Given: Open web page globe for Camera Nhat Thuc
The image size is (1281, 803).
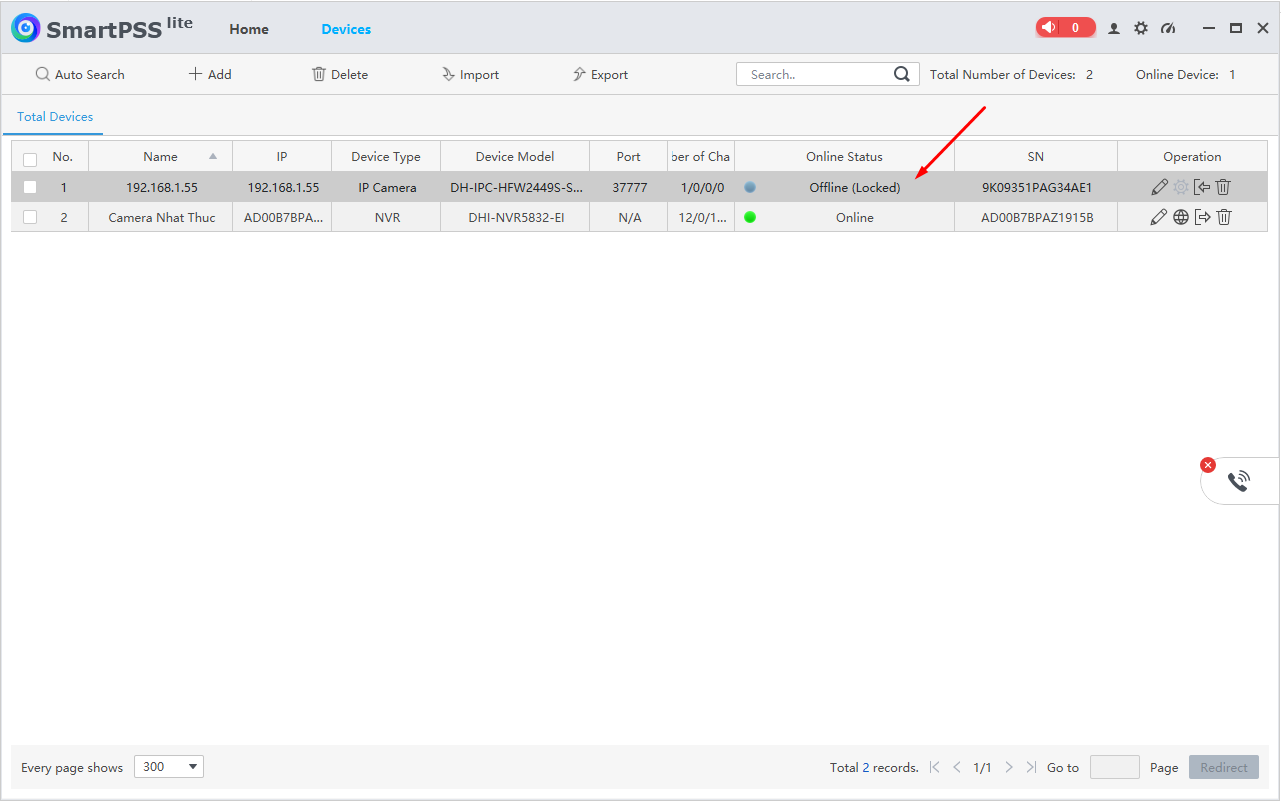Looking at the screenshot, I should coord(1181,217).
